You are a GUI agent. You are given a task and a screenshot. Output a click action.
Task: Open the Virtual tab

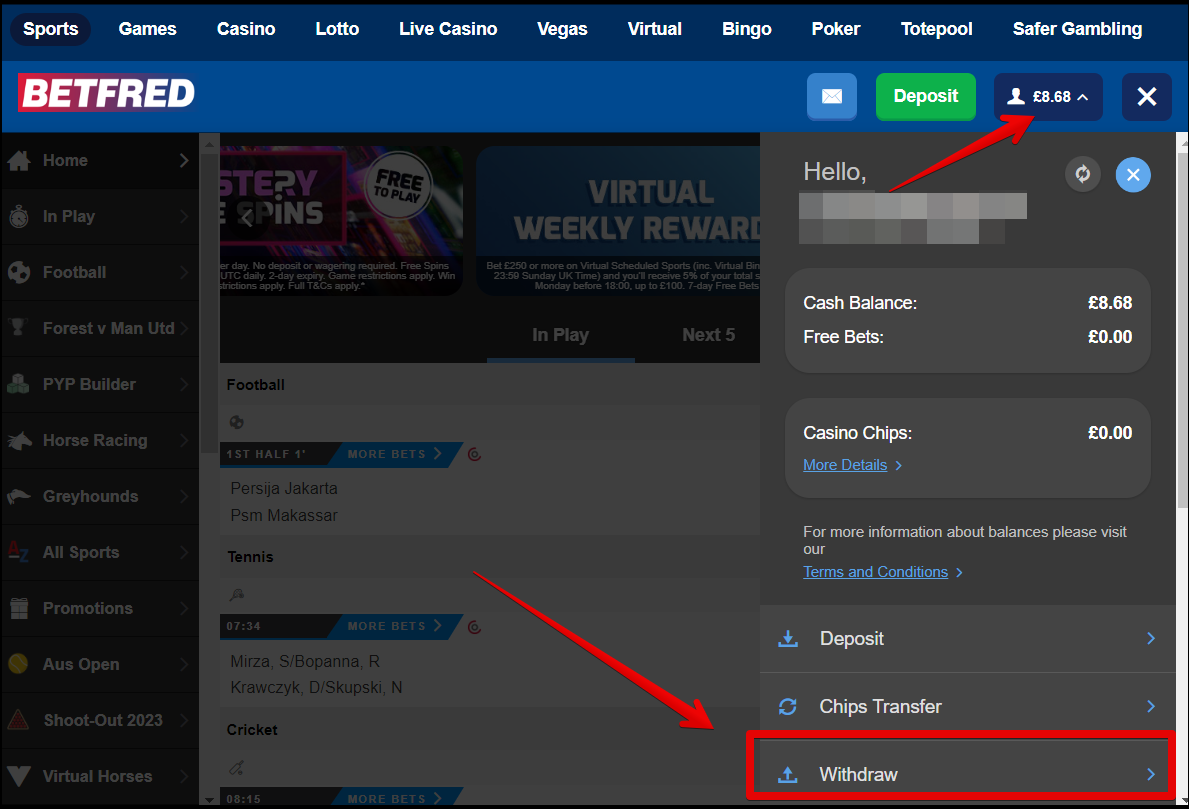pos(654,29)
